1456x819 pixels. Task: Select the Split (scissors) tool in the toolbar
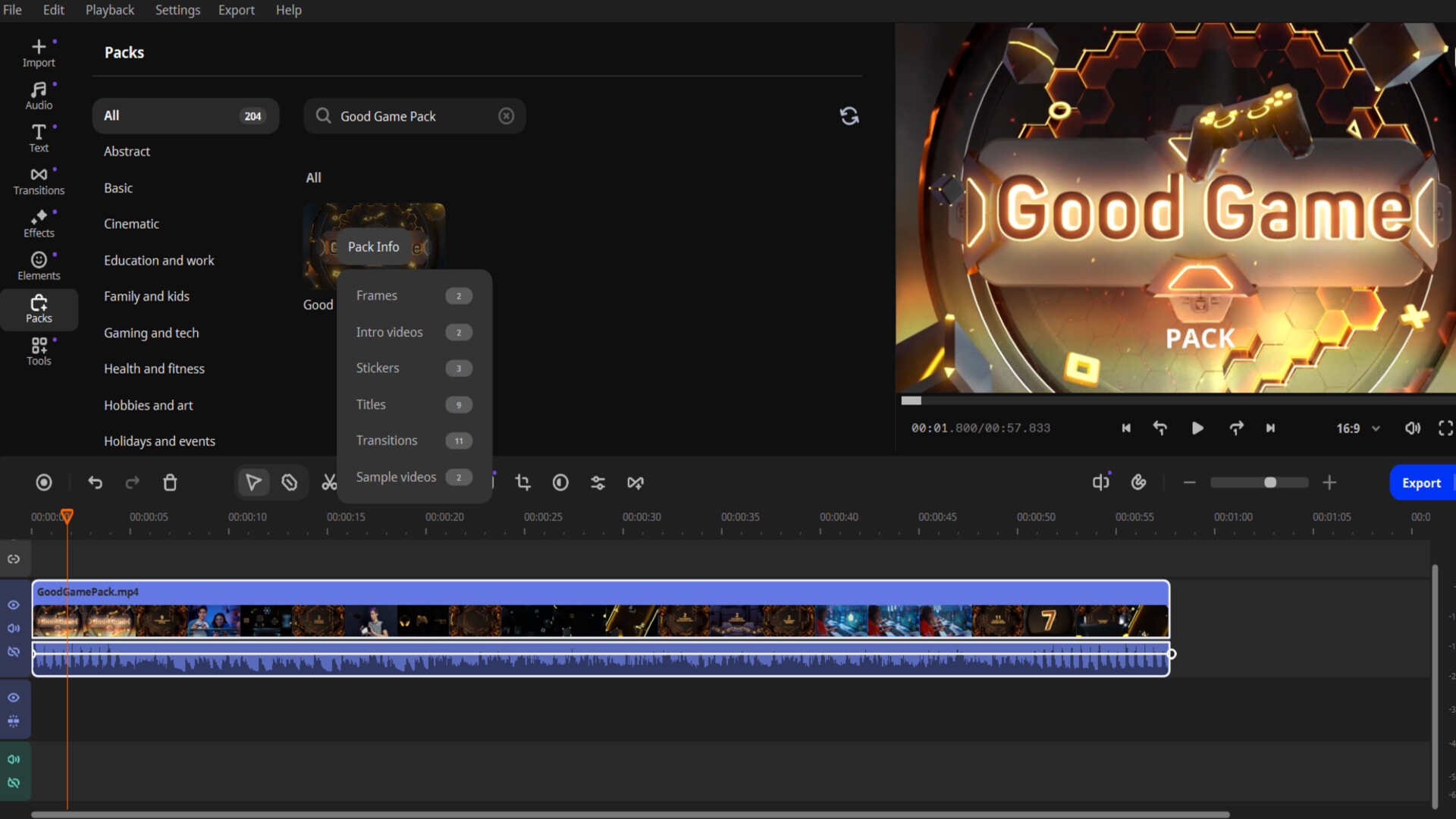click(x=328, y=482)
